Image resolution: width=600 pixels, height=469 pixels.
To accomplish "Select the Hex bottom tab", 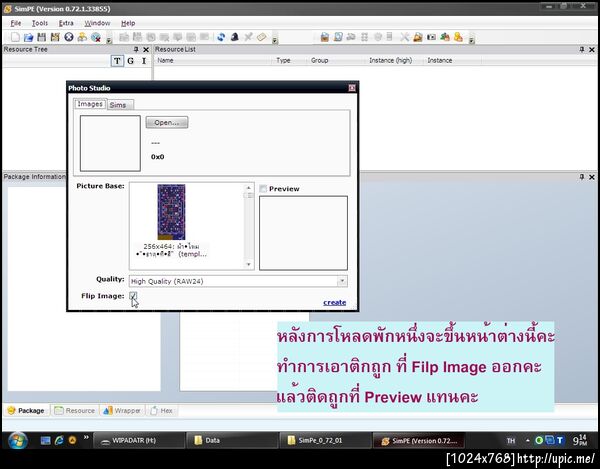I will [161, 410].
